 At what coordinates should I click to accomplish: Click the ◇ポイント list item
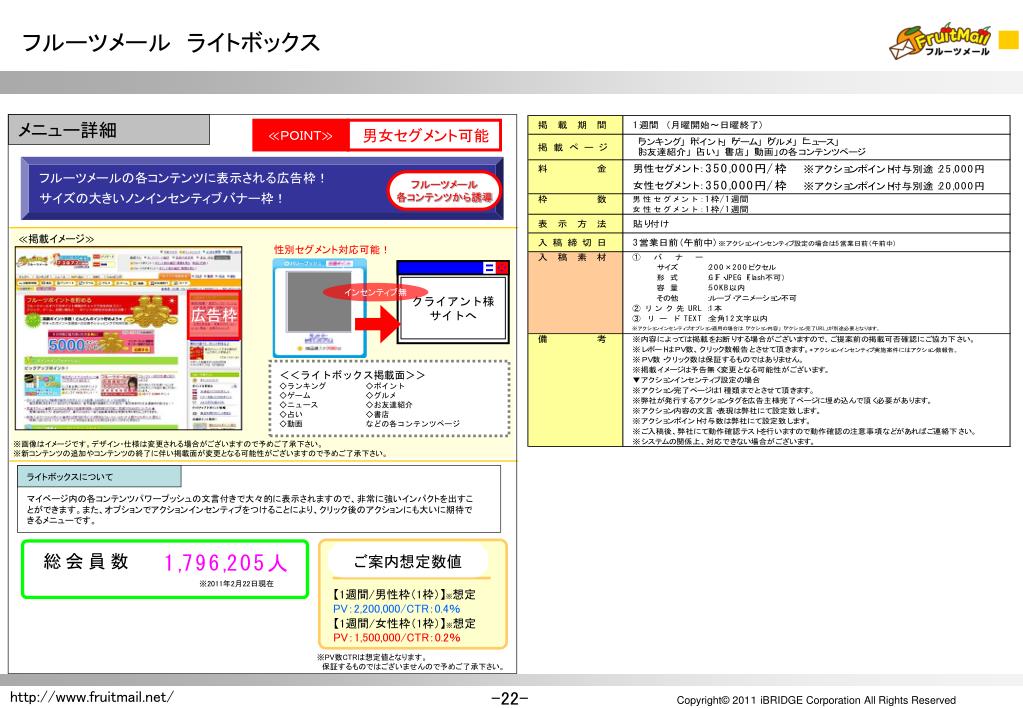[386, 386]
